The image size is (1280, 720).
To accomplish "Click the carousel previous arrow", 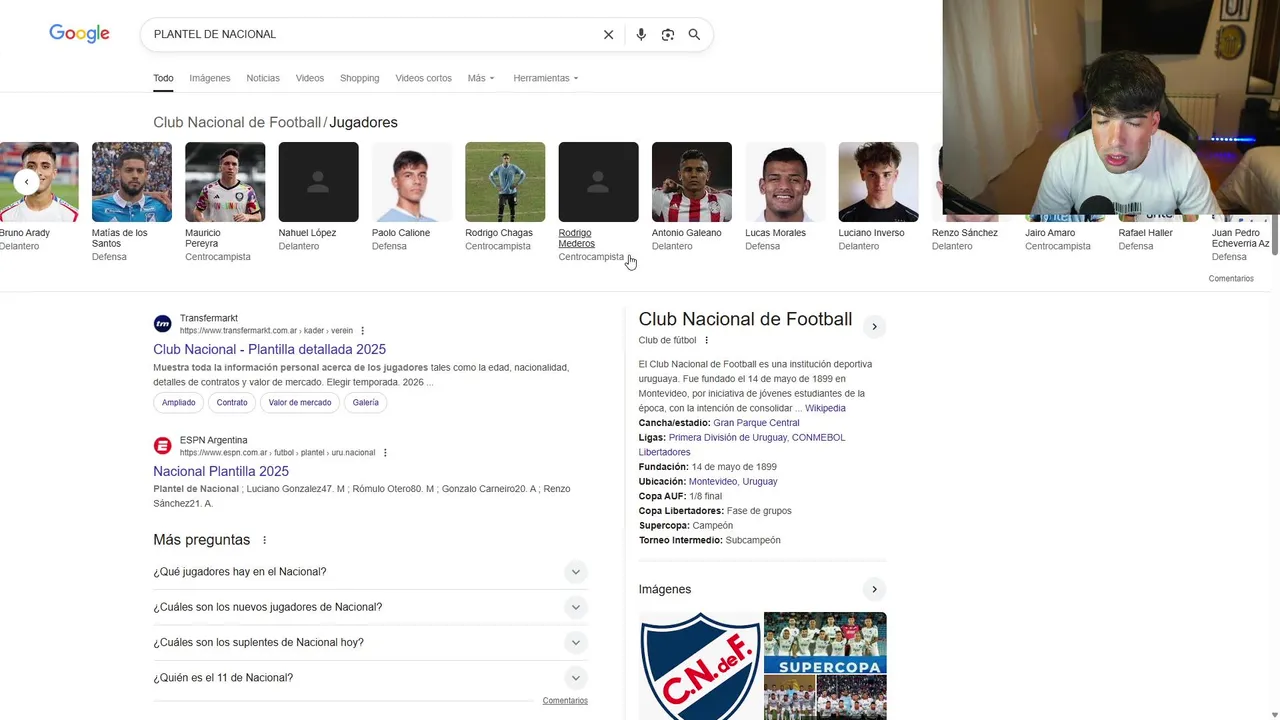I will pos(26,182).
